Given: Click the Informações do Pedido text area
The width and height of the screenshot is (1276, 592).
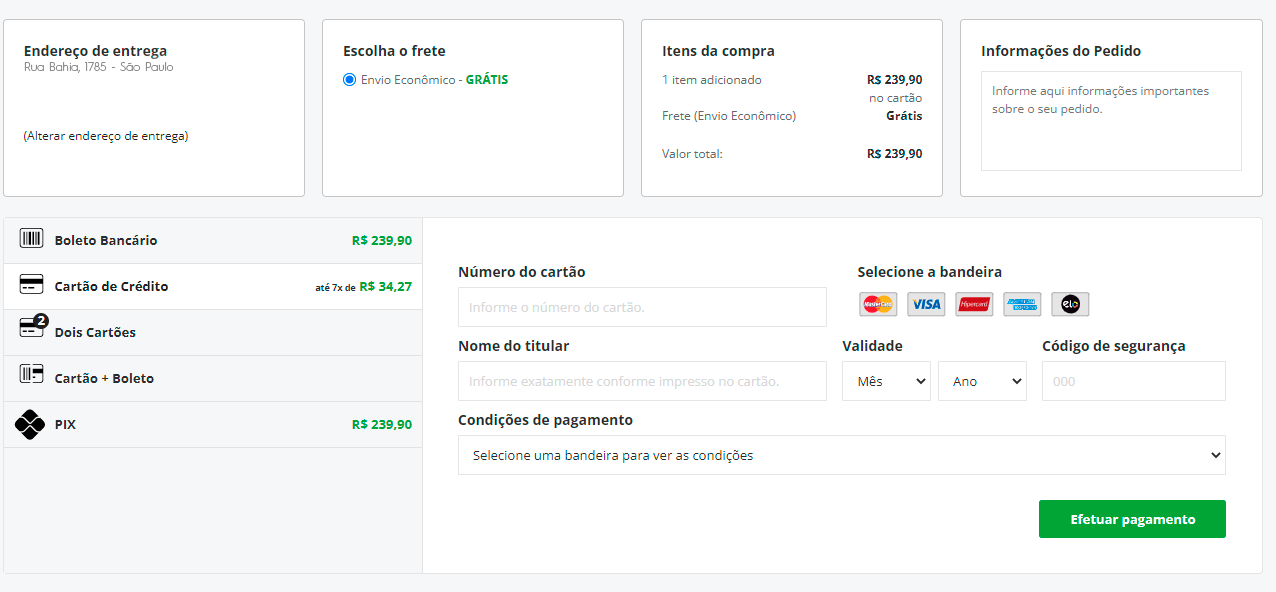Looking at the screenshot, I should (1111, 121).
